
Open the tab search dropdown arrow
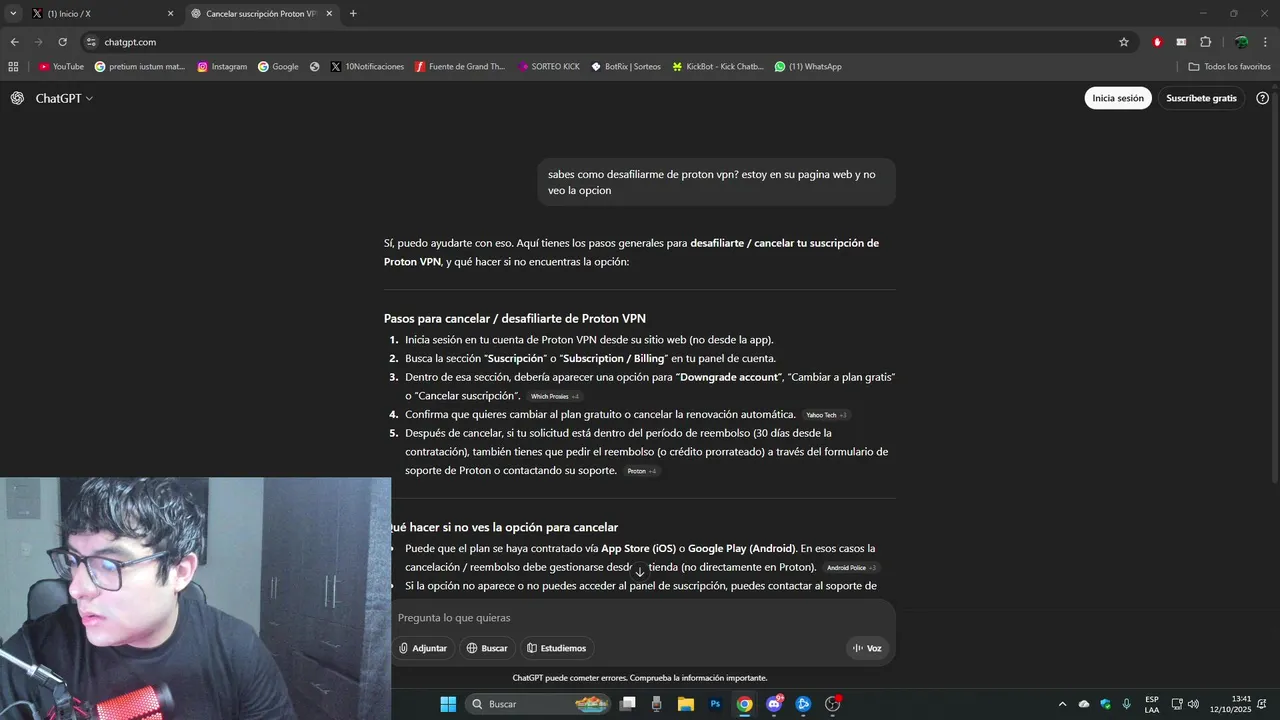point(13,14)
